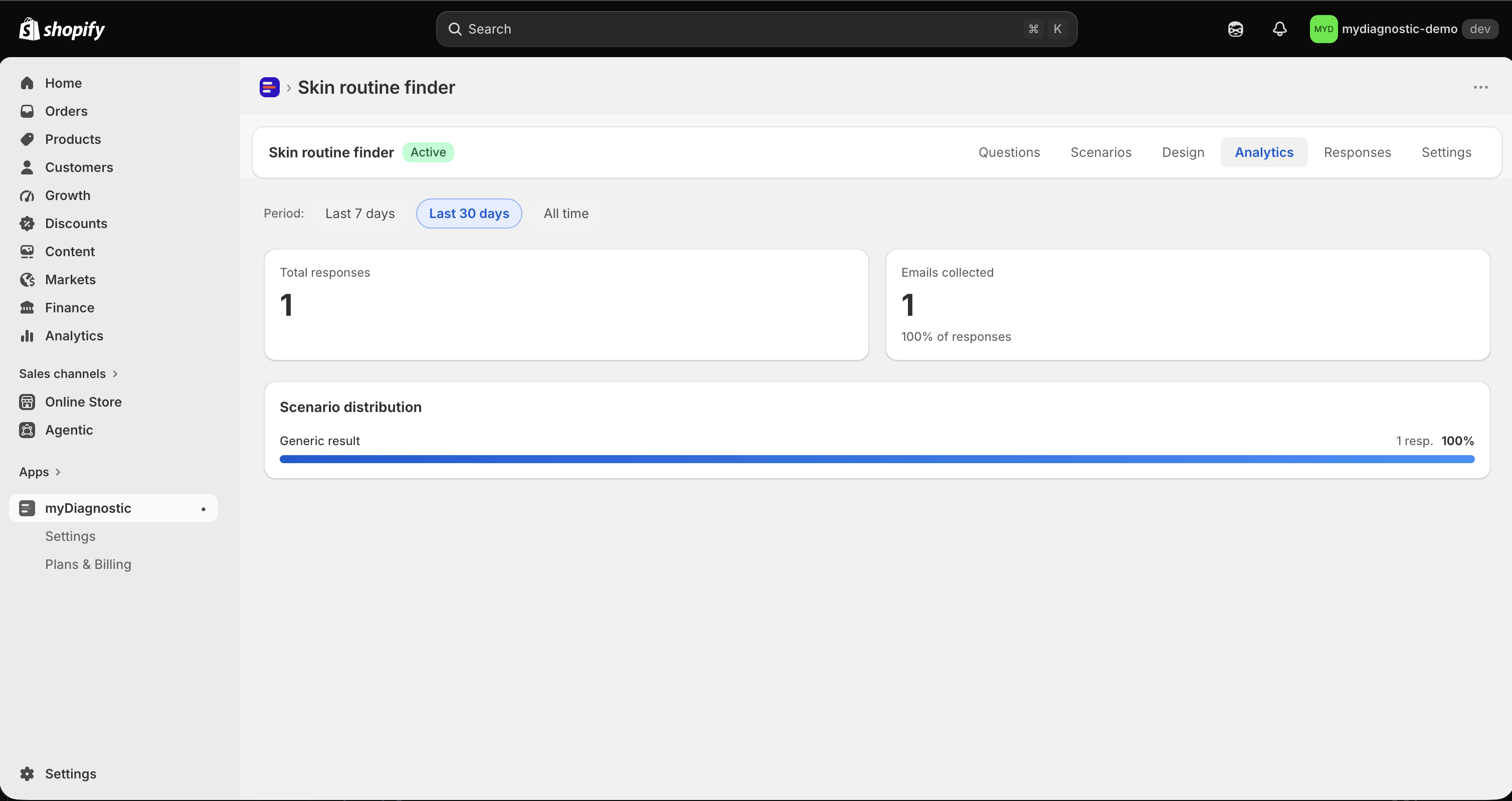
Task: Select the Last 30 days period
Action: pos(469,214)
